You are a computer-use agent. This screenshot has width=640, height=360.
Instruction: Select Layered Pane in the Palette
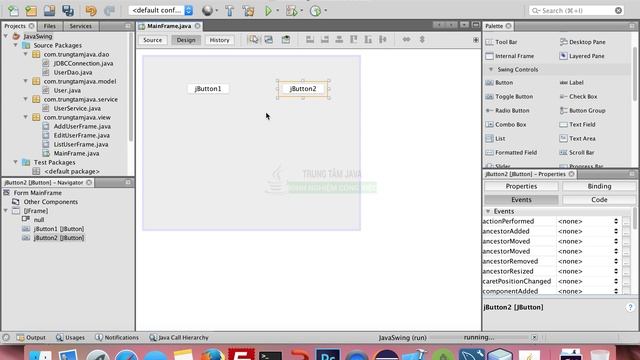[x=582, y=56]
